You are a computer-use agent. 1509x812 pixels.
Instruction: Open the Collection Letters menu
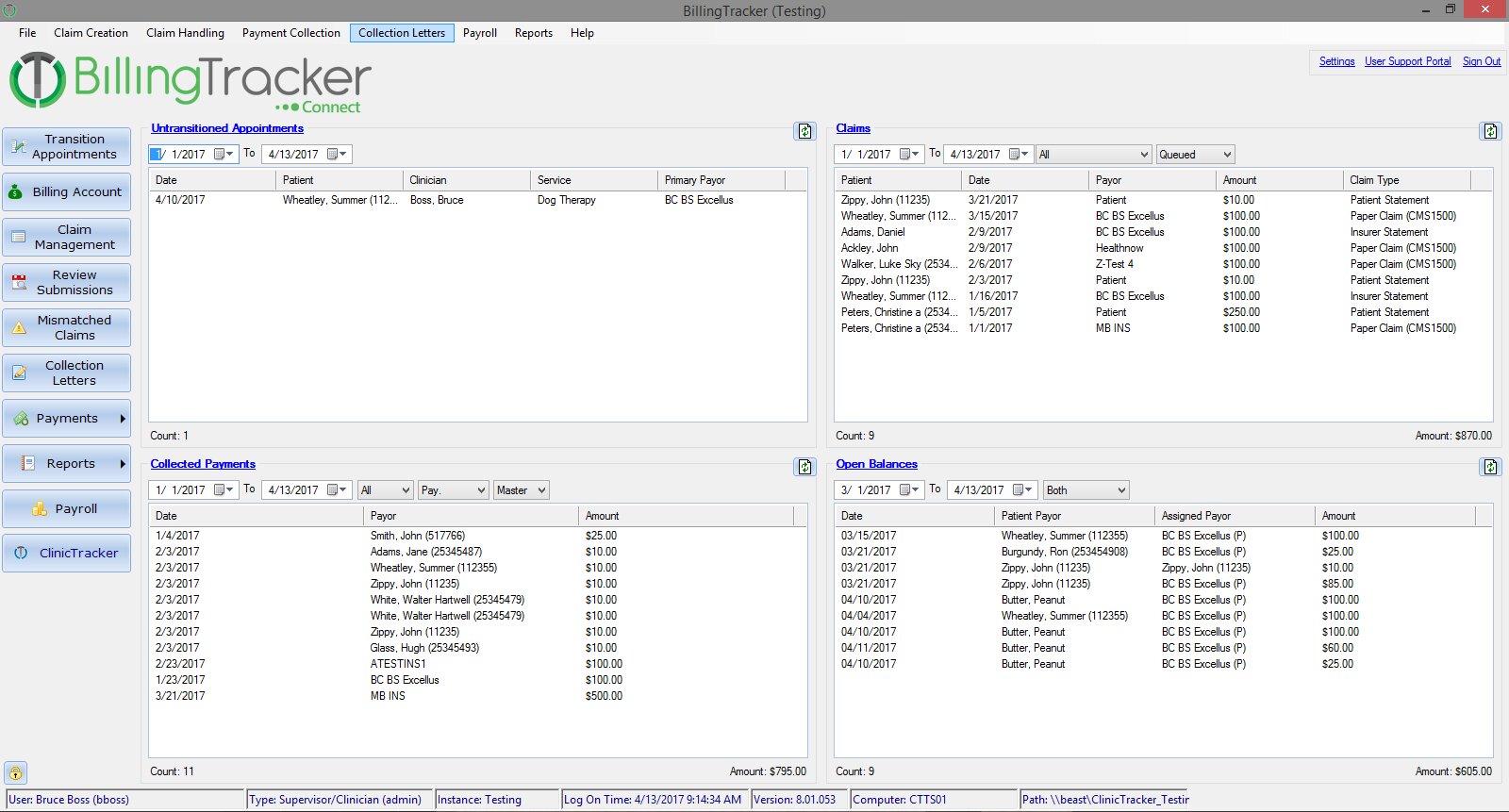402,33
